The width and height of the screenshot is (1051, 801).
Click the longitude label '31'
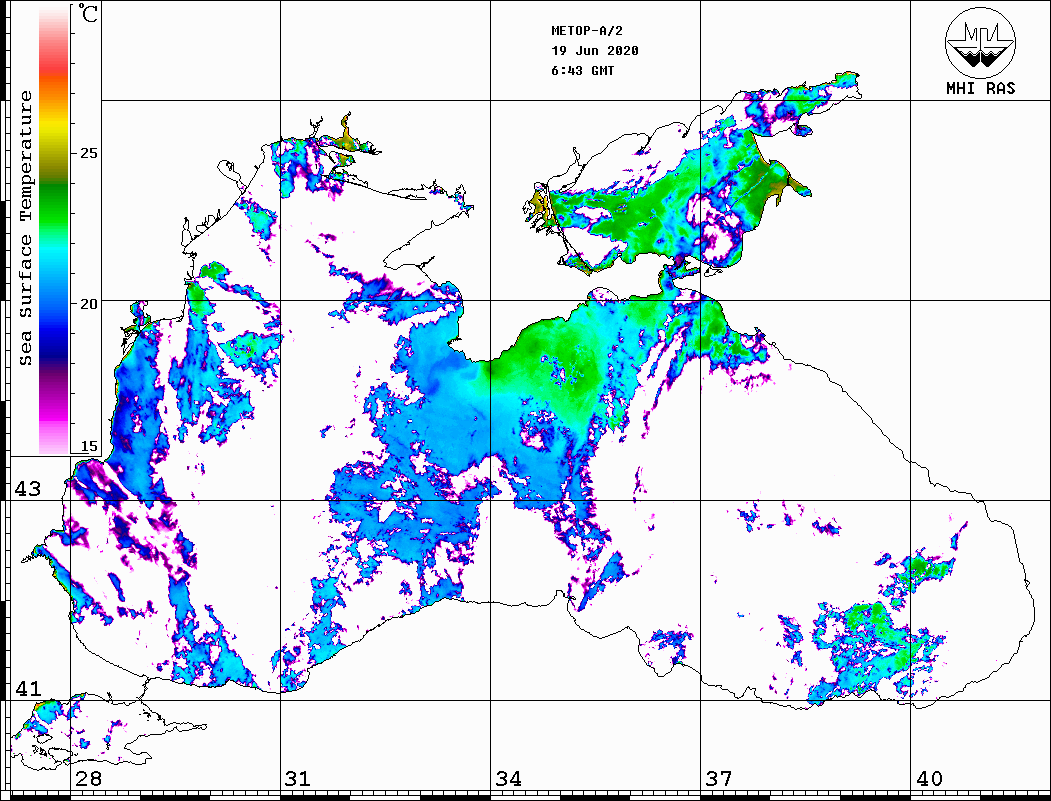pyautogui.click(x=298, y=779)
